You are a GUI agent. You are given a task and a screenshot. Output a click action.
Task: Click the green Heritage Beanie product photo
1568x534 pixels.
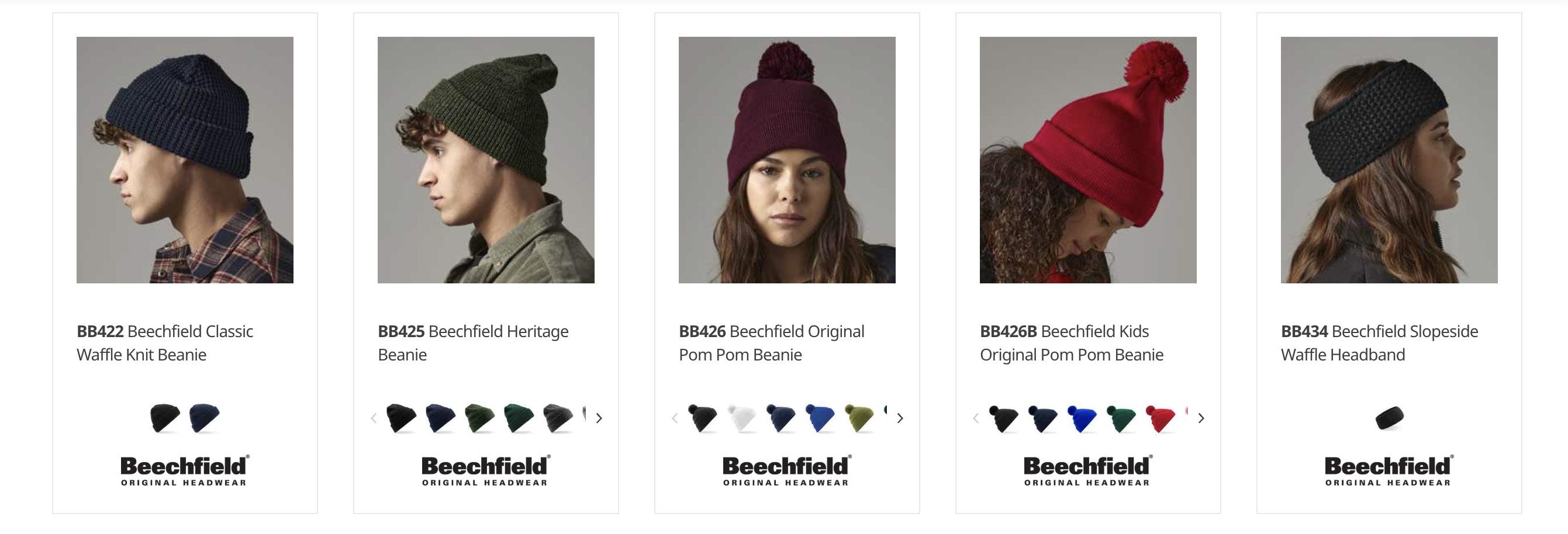pos(486,160)
